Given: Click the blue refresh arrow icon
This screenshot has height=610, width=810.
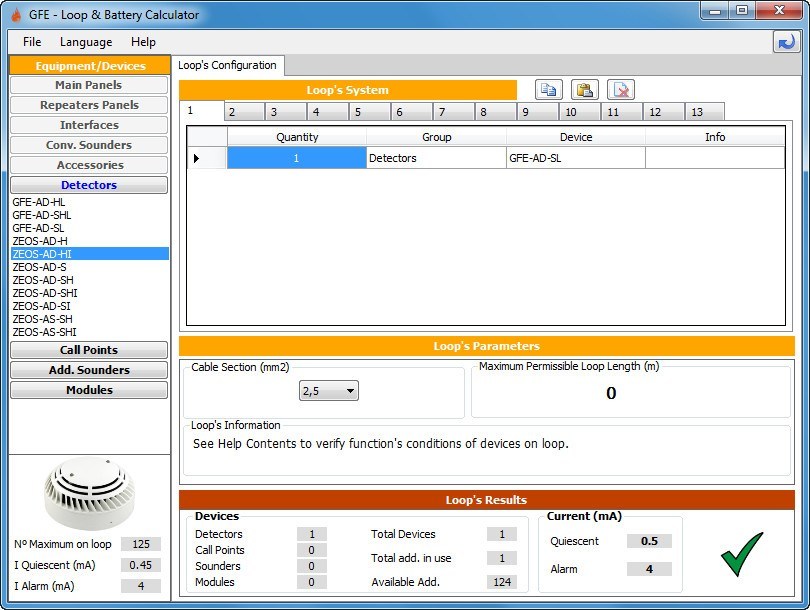Looking at the screenshot, I should pos(785,41).
